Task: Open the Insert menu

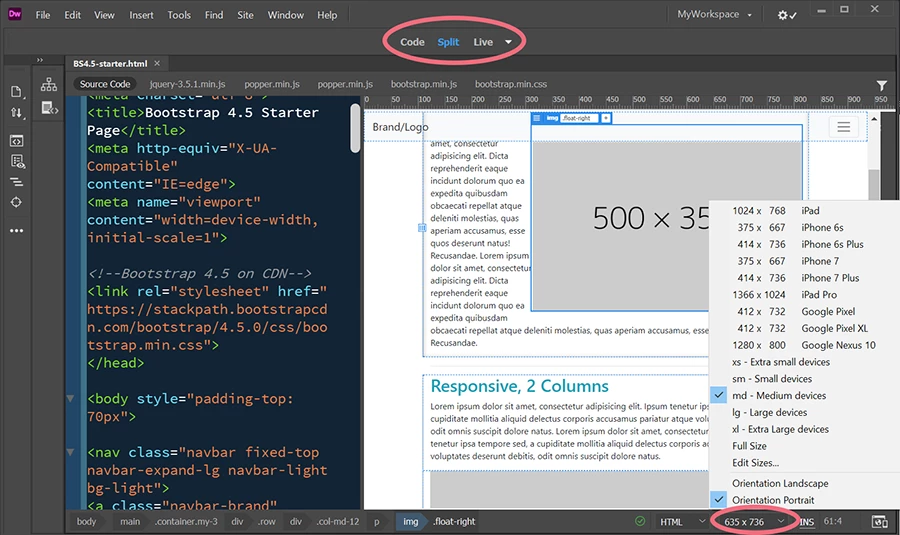Action: pos(141,15)
